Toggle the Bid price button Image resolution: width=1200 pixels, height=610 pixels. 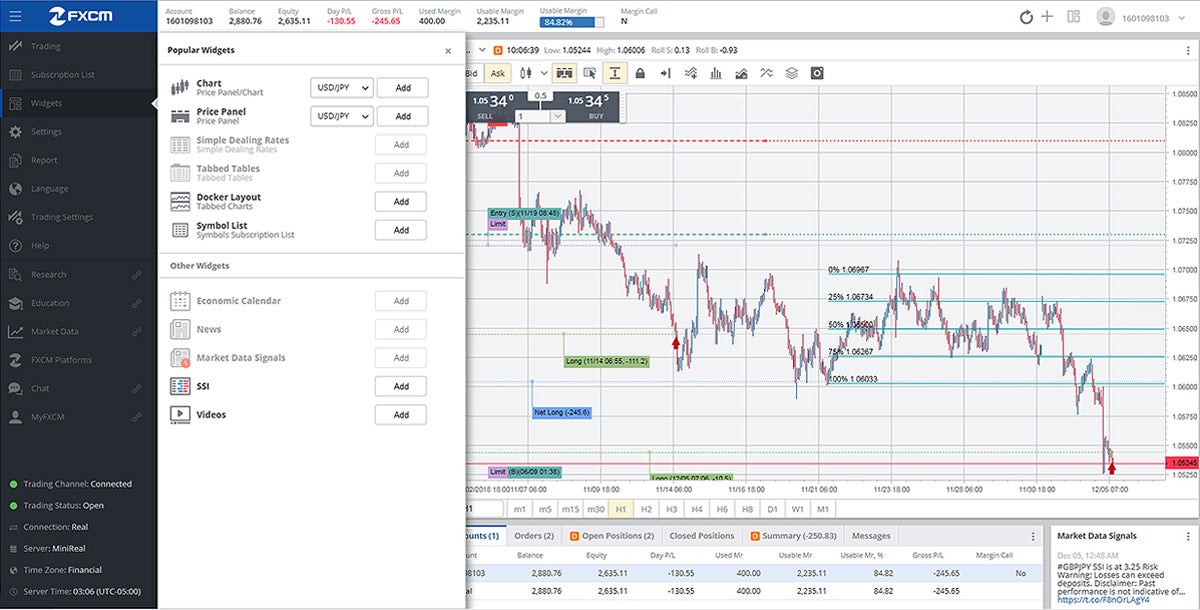473,73
